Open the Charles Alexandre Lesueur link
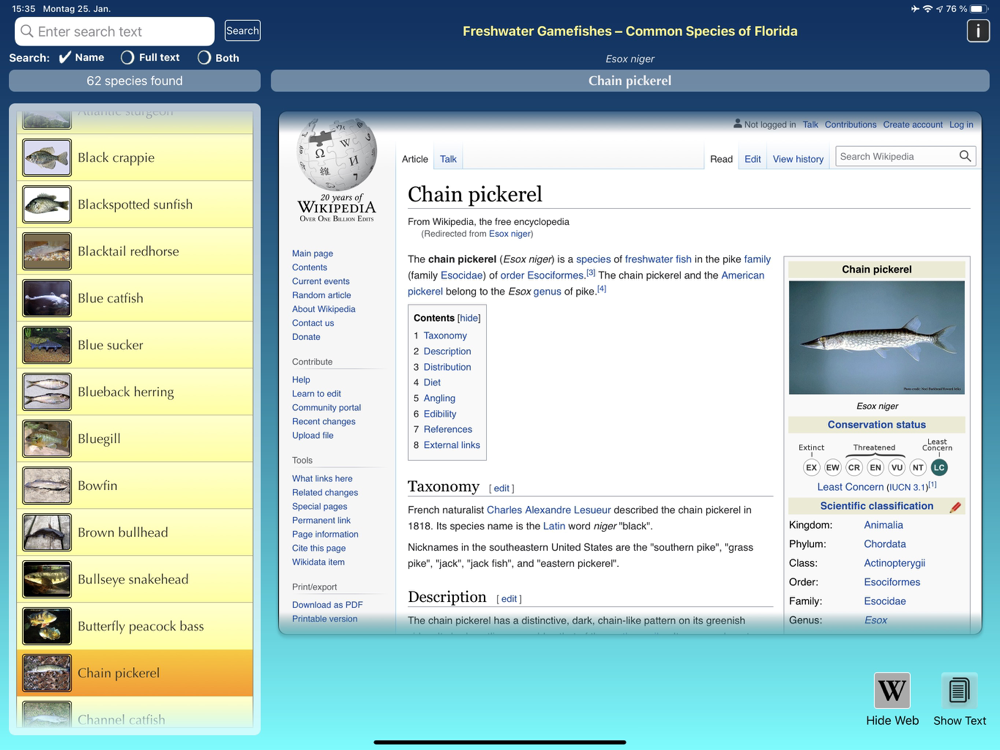The image size is (1000, 750). pos(548,510)
